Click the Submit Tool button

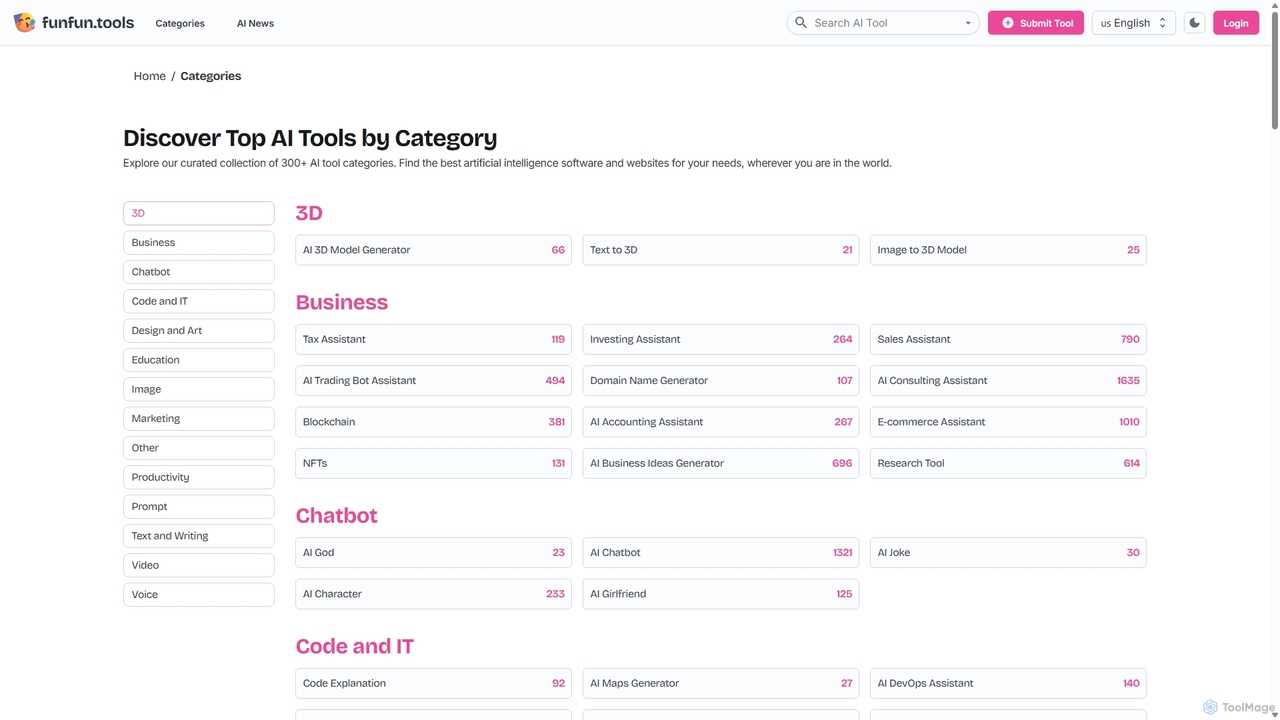[x=1035, y=23]
